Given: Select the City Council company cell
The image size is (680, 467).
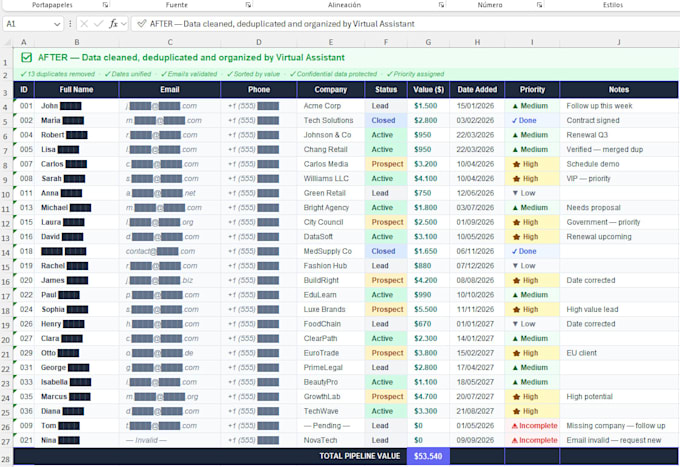Looking at the screenshot, I should click(330, 222).
